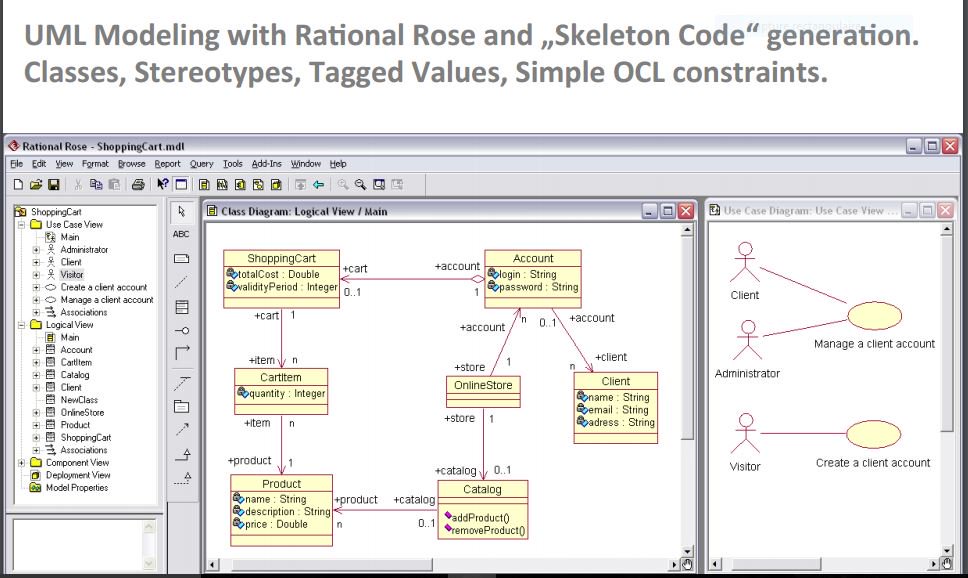Open the Browse menu

131,164
